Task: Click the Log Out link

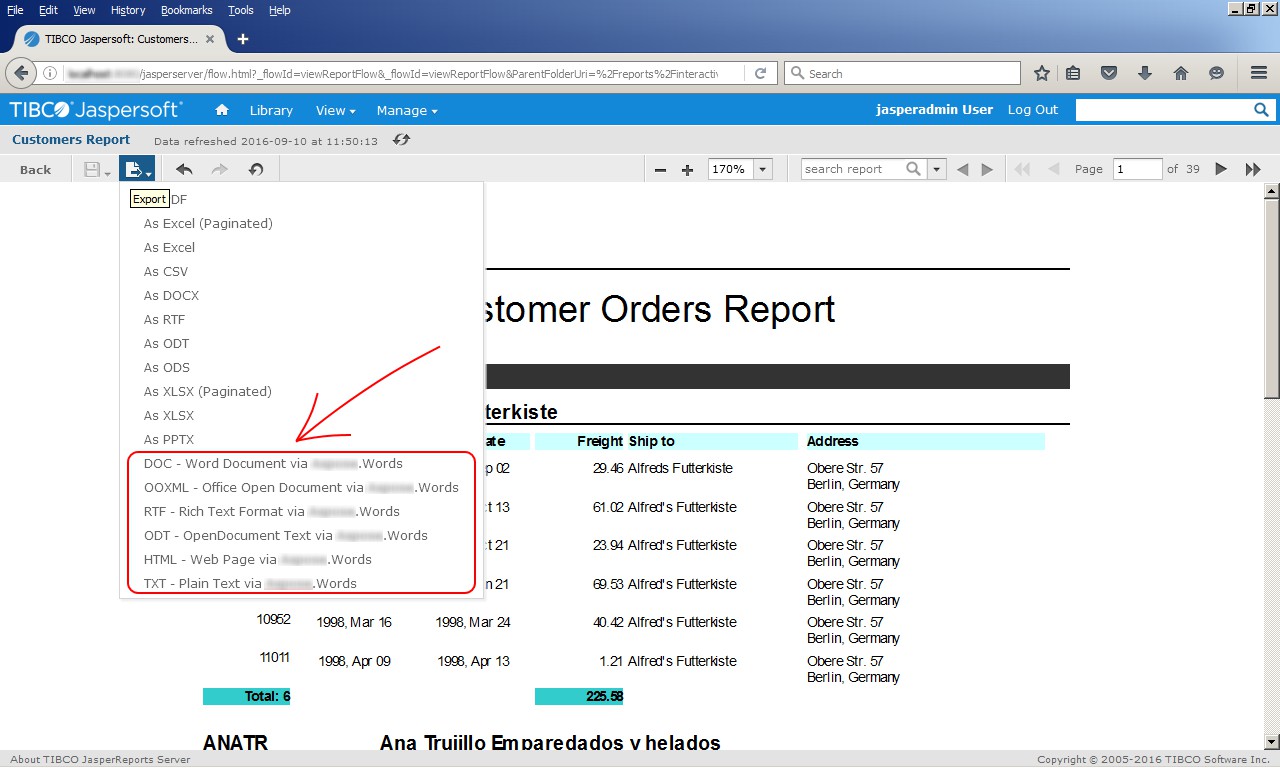Action: (x=1032, y=110)
